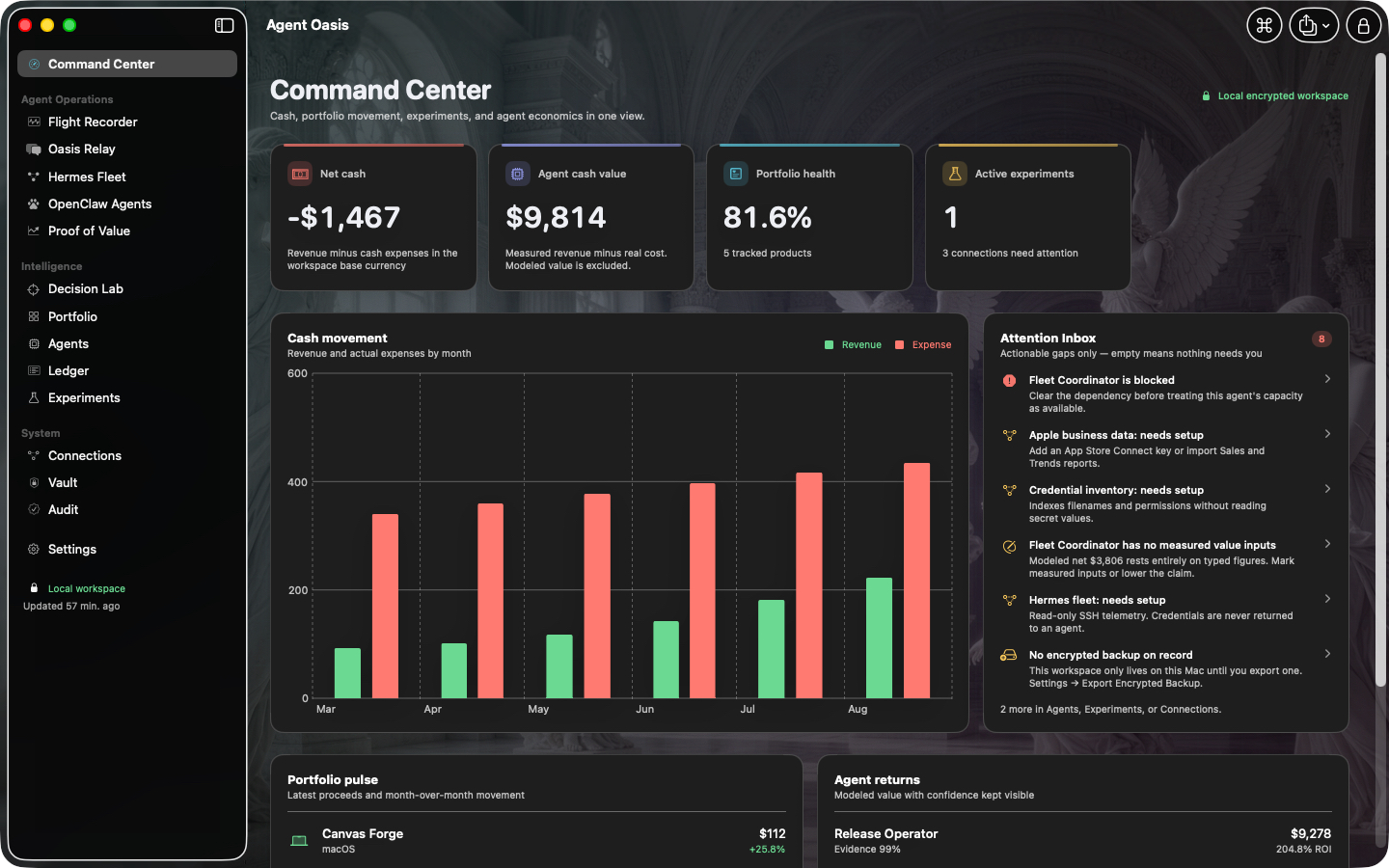Image resolution: width=1389 pixels, height=868 pixels.
Task: Click the Ledger icon in sidebar
Action: [34, 371]
